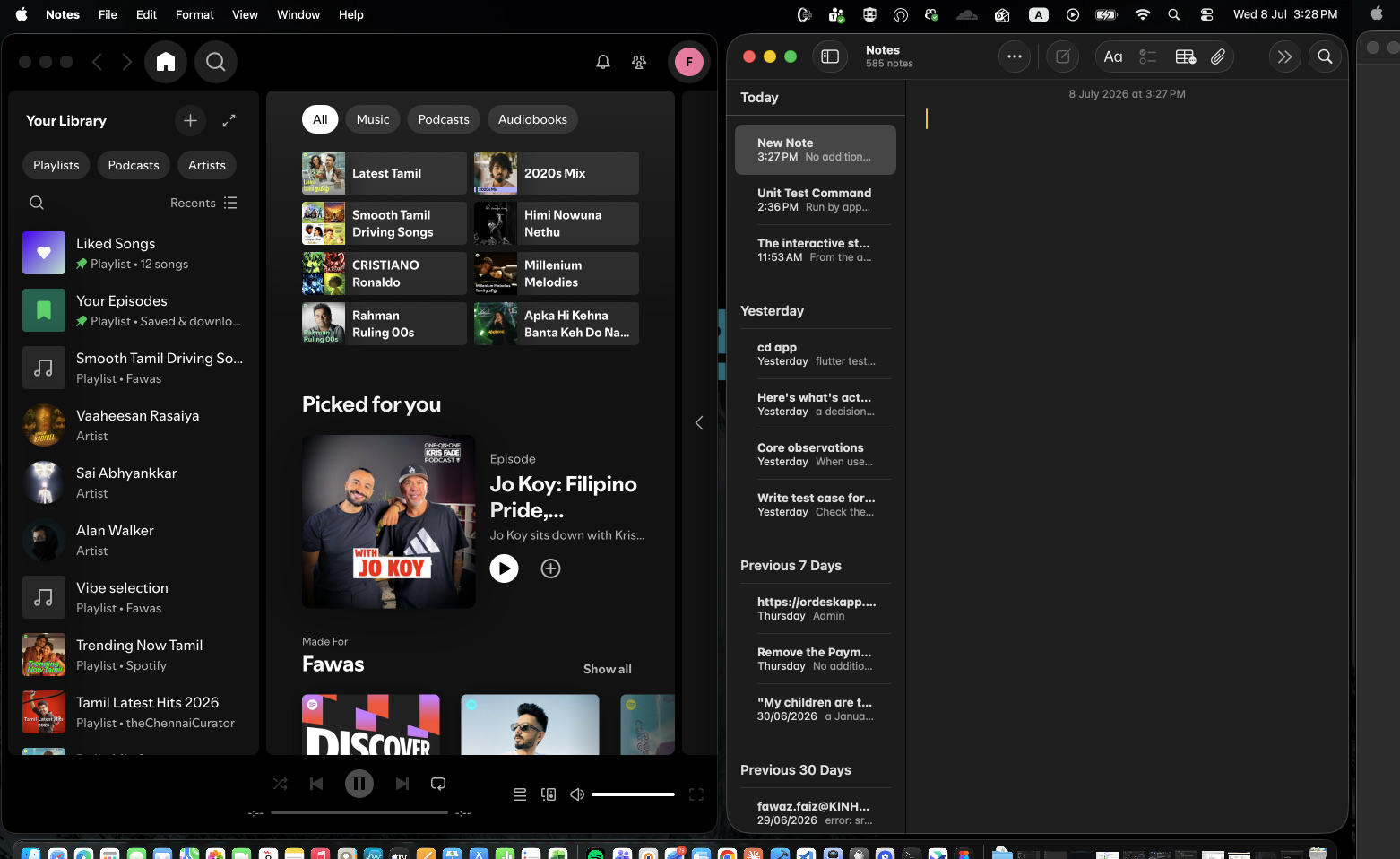Open Notes text format Aa button

[1113, 56]
